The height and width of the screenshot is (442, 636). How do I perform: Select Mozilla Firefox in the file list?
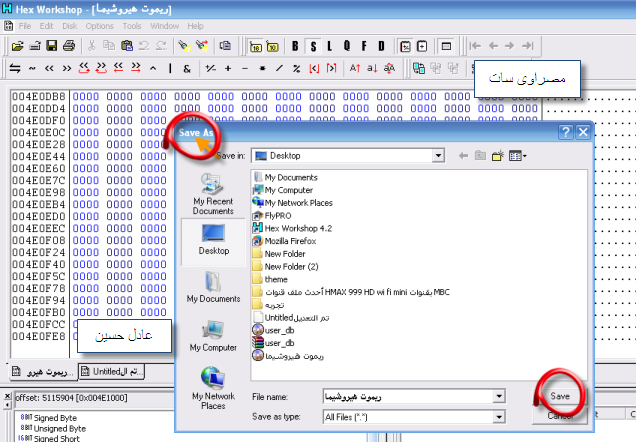tap(284, 241)
